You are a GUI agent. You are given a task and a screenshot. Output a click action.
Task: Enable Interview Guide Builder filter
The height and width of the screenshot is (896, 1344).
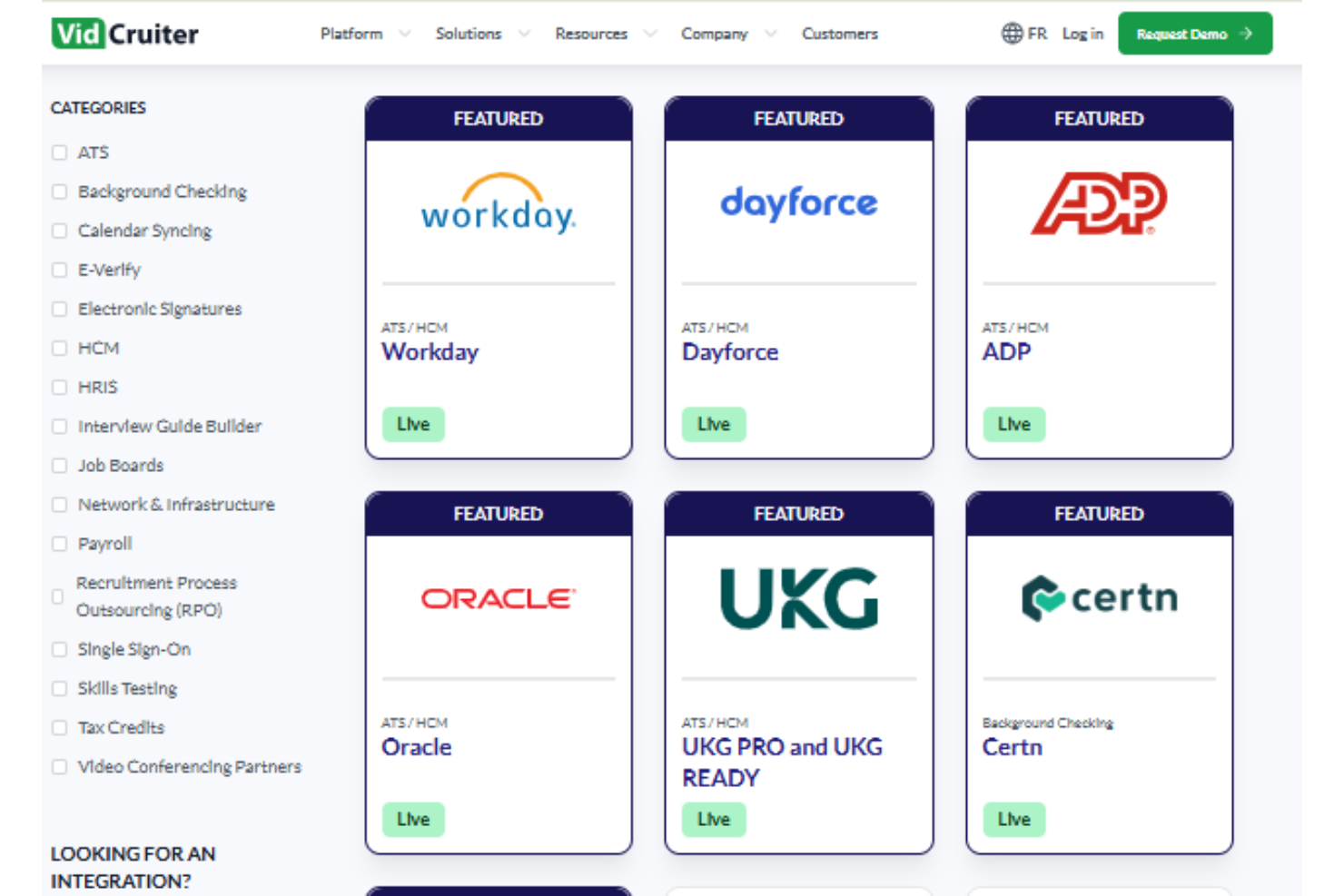(60, 426)
